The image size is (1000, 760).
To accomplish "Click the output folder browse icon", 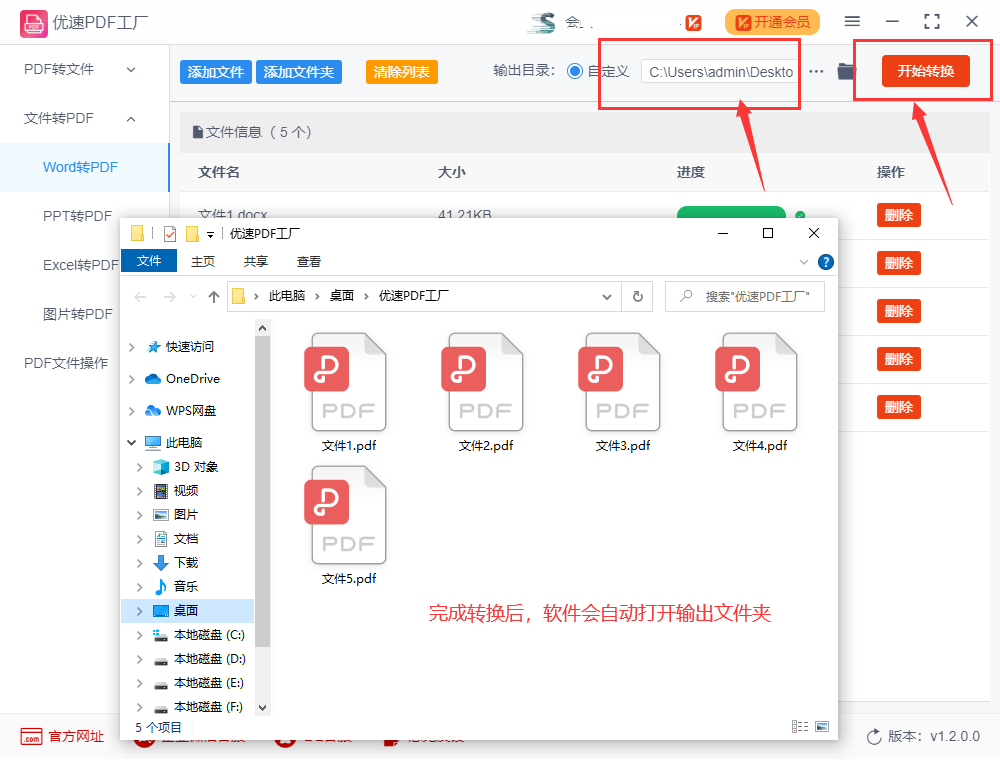I will (844, 71).
